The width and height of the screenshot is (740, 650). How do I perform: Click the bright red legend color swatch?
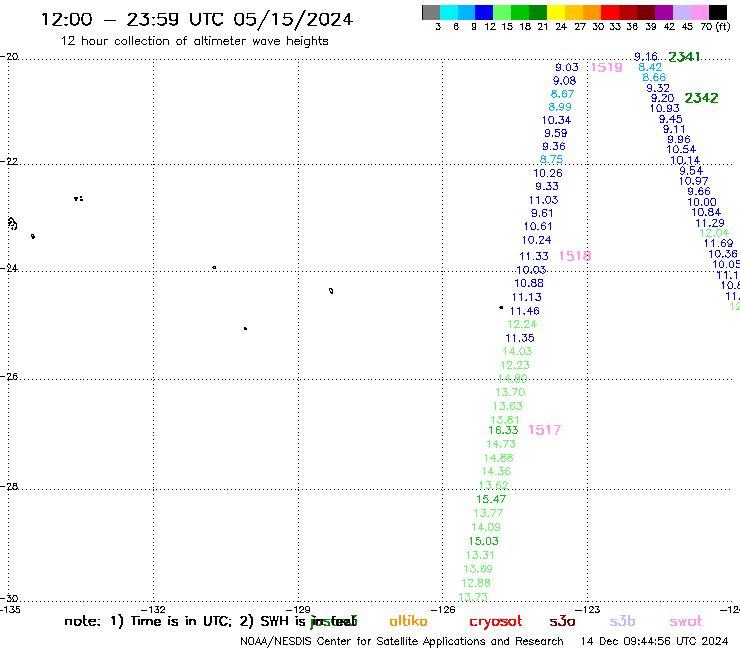(610, 12)
